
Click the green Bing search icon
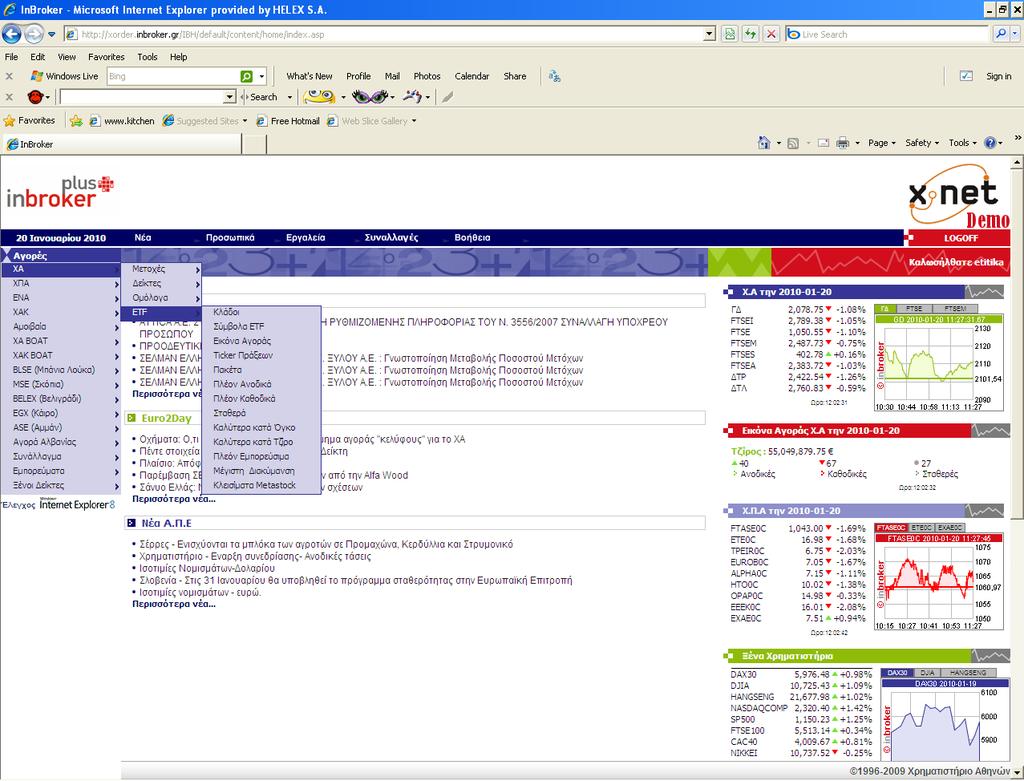tap(246, 76)
